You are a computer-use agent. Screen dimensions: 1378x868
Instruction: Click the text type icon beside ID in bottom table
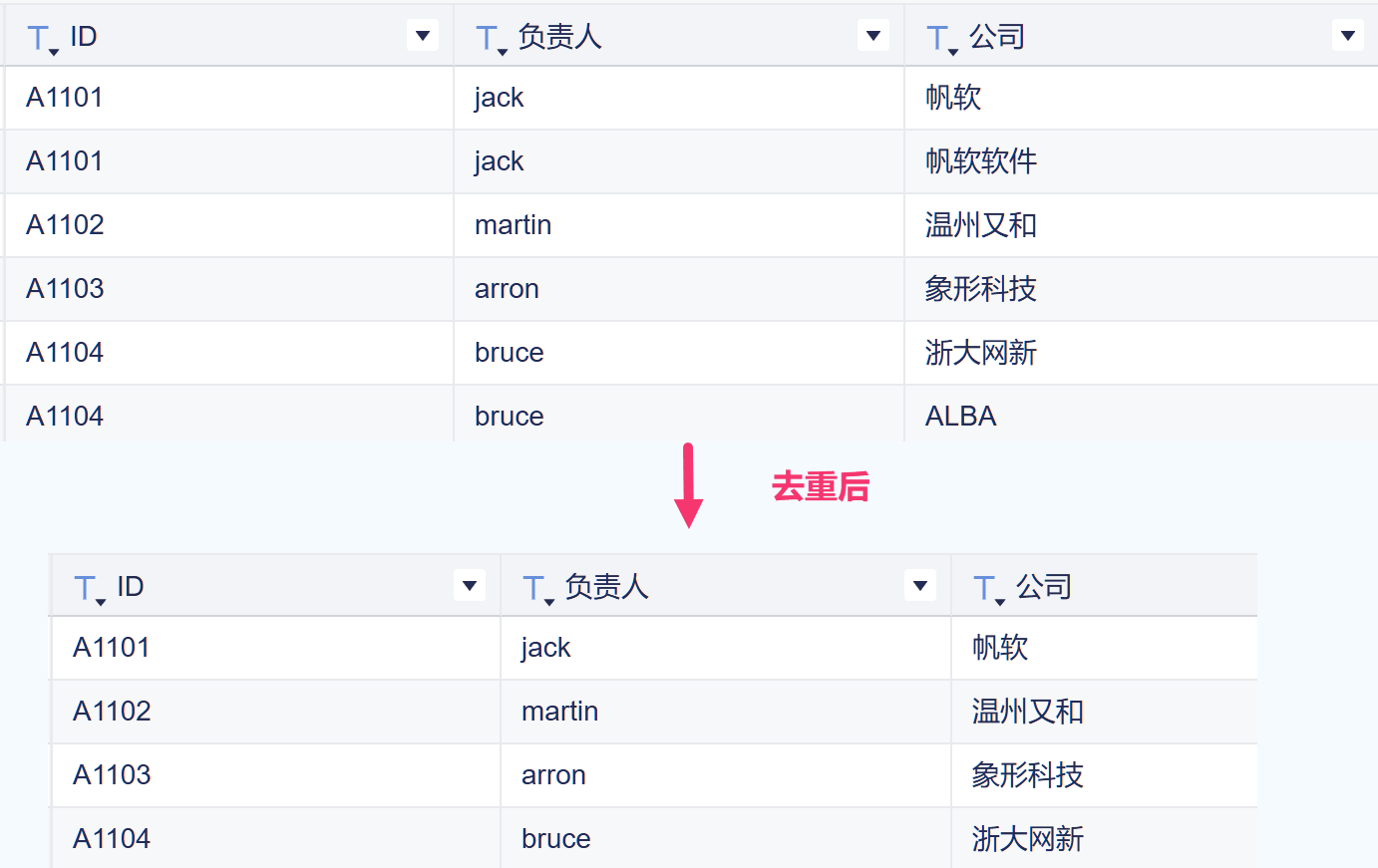(88, 589)
